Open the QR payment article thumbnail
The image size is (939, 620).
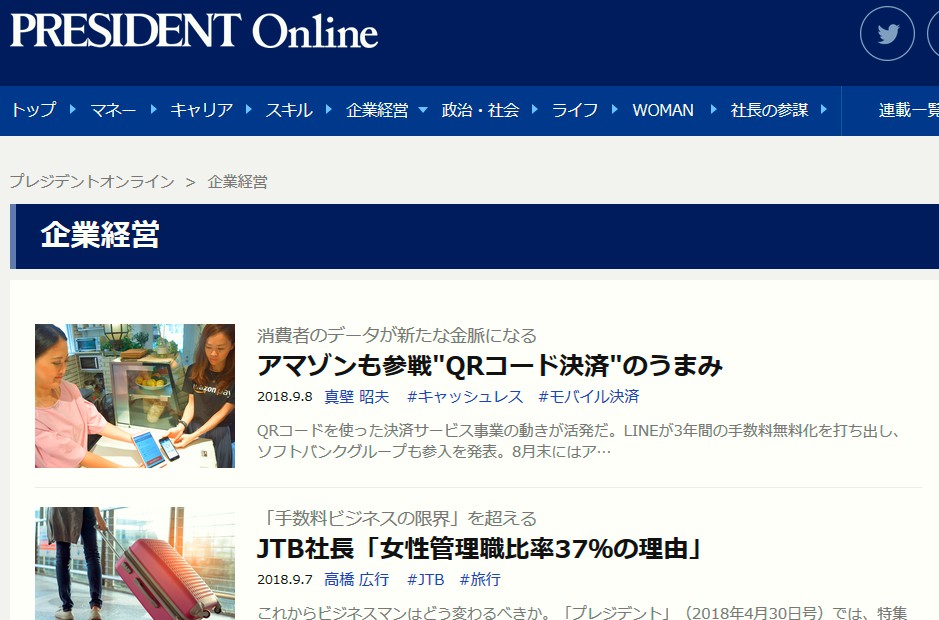pyautogui.click(x=135, y=396)
